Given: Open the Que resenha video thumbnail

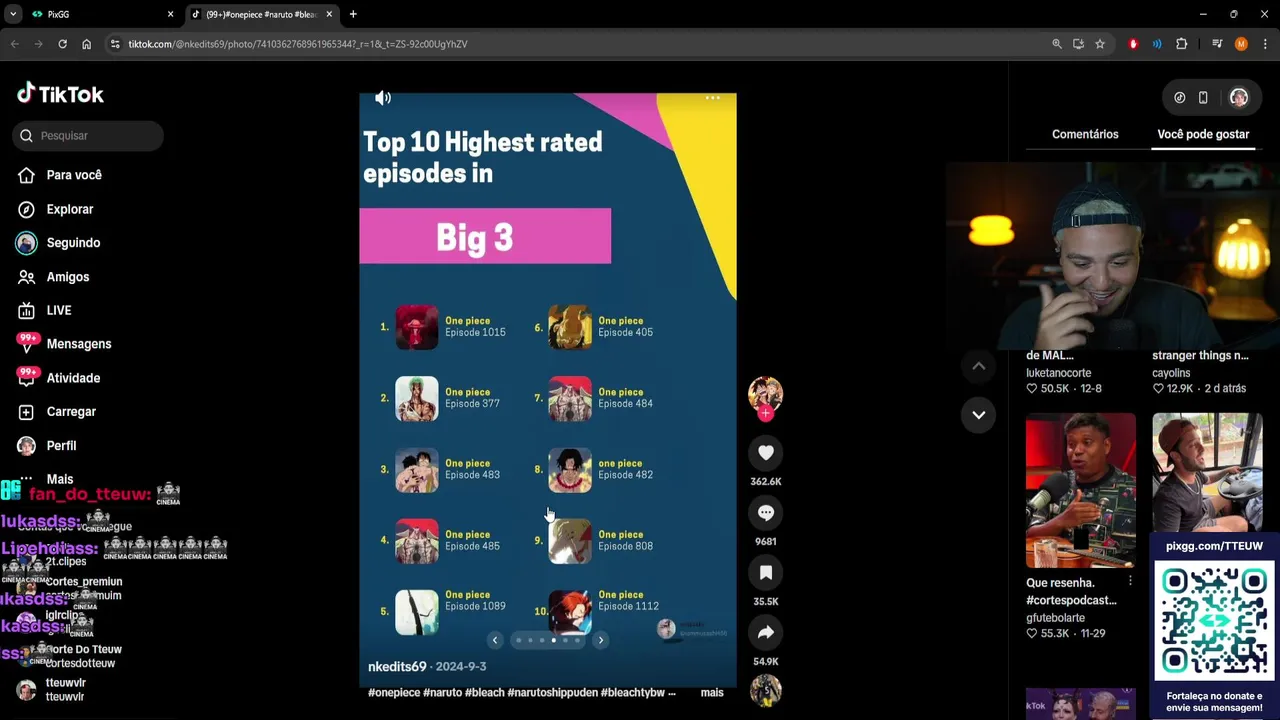Looking at the screenshot, I should [x=1081, y=490].
